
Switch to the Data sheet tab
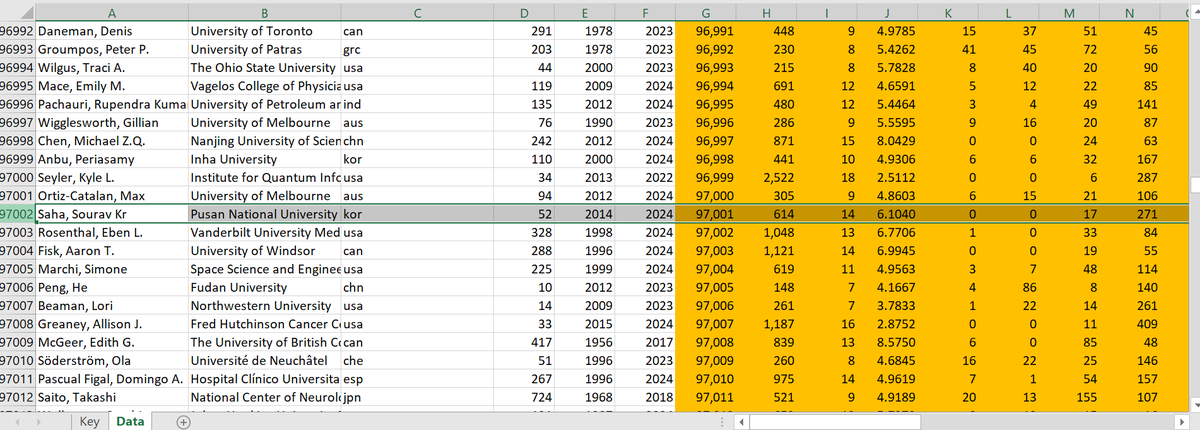pos(131,422)
